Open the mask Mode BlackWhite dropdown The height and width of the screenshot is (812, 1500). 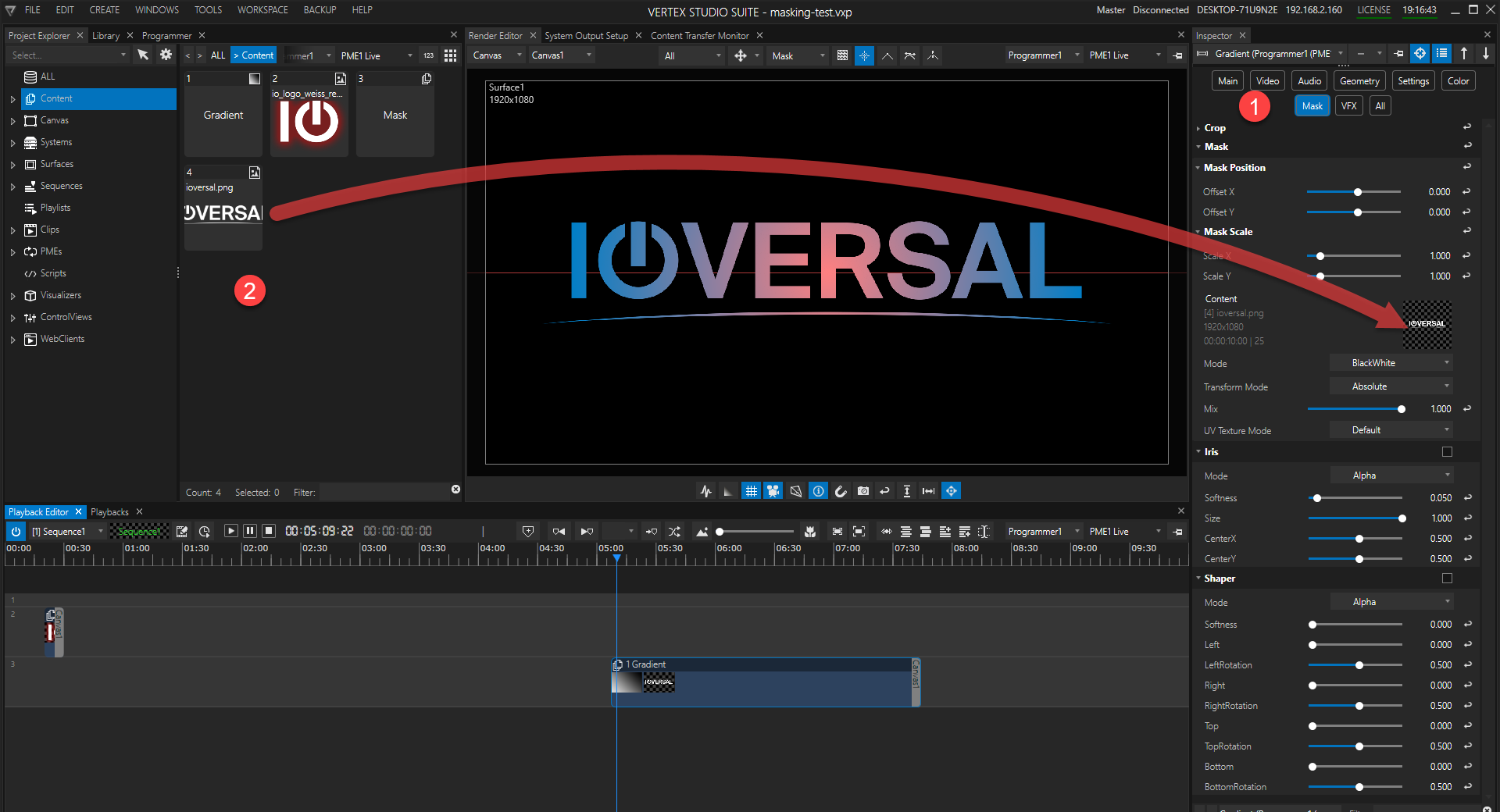pyautogui.click(x=1391, y=363)
